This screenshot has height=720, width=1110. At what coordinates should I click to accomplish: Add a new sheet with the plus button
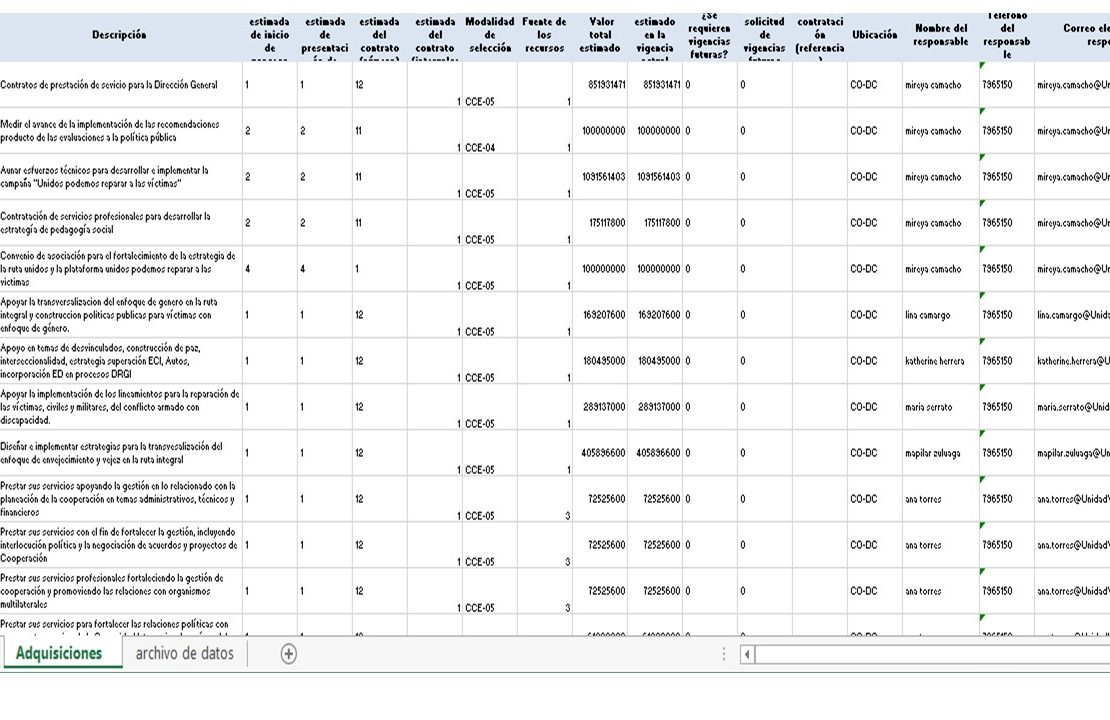click(x=289, y=653)
